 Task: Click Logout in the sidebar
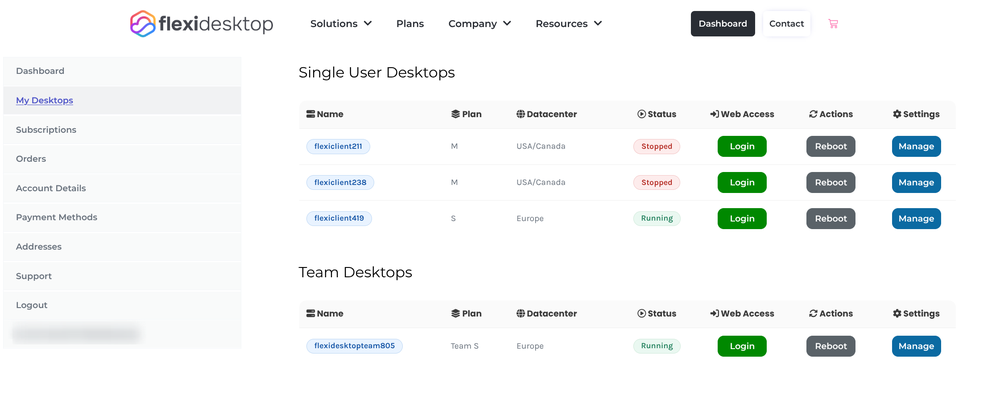(122, 305)
